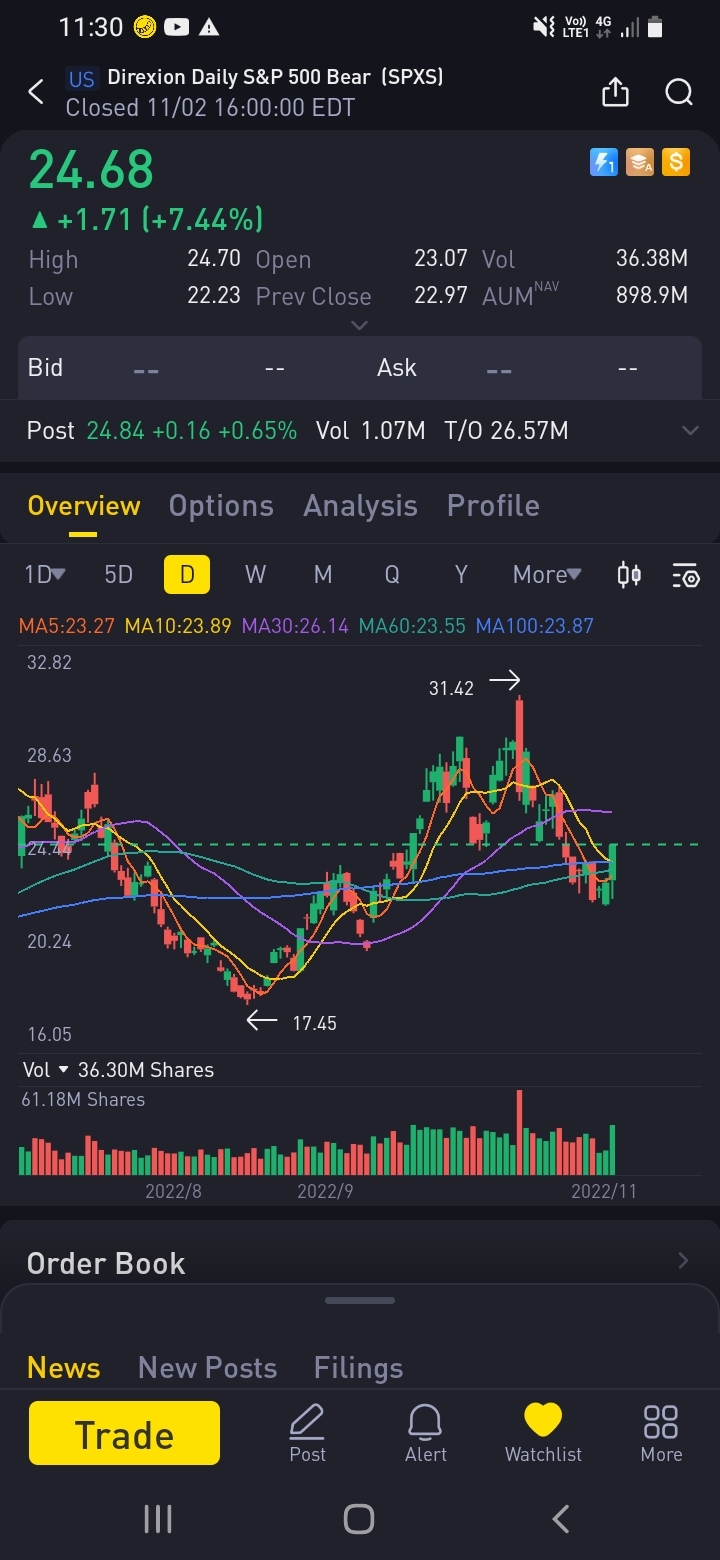Open the 1D interval dropdown
The width and height of the screenshot is (720, 1560).
tap(44, 574)
